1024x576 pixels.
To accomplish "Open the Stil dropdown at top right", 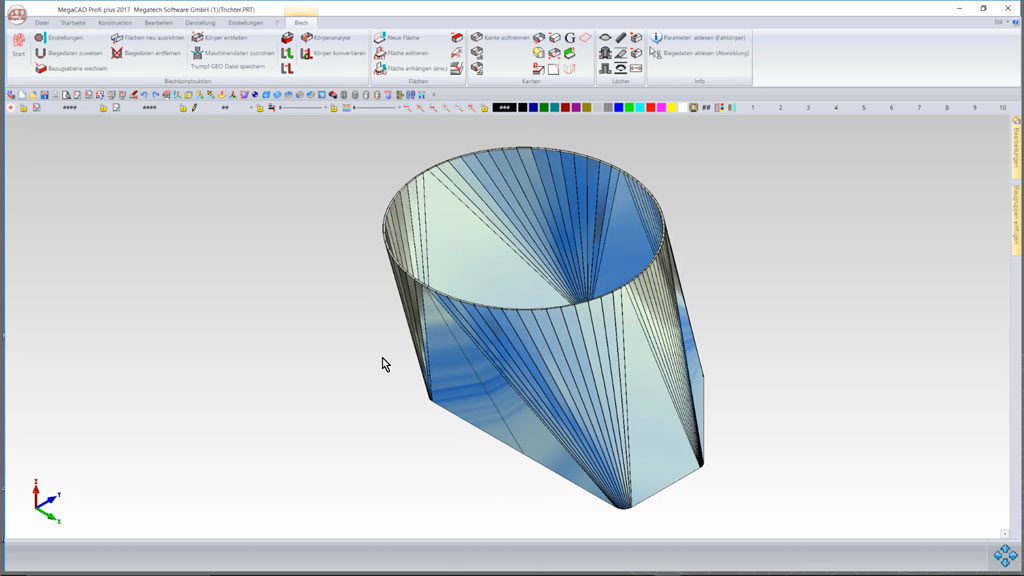I will (x=1000, y=22).
